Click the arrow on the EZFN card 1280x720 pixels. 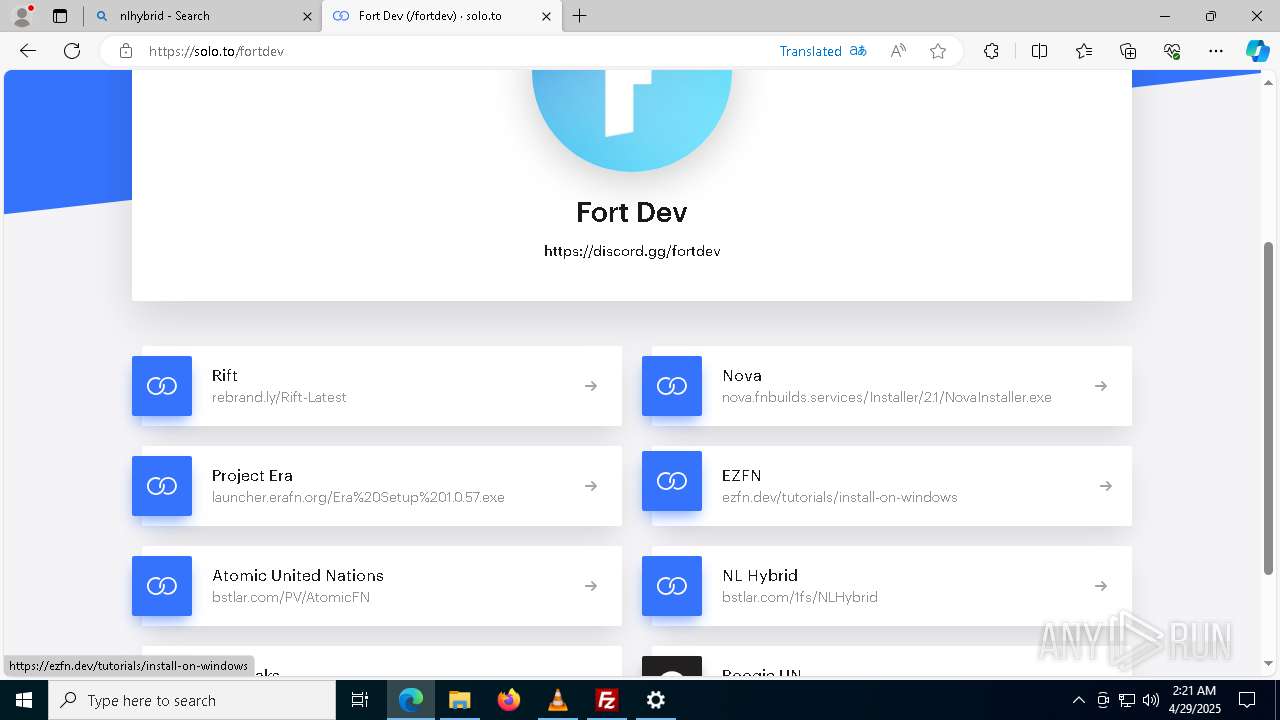1105,486
